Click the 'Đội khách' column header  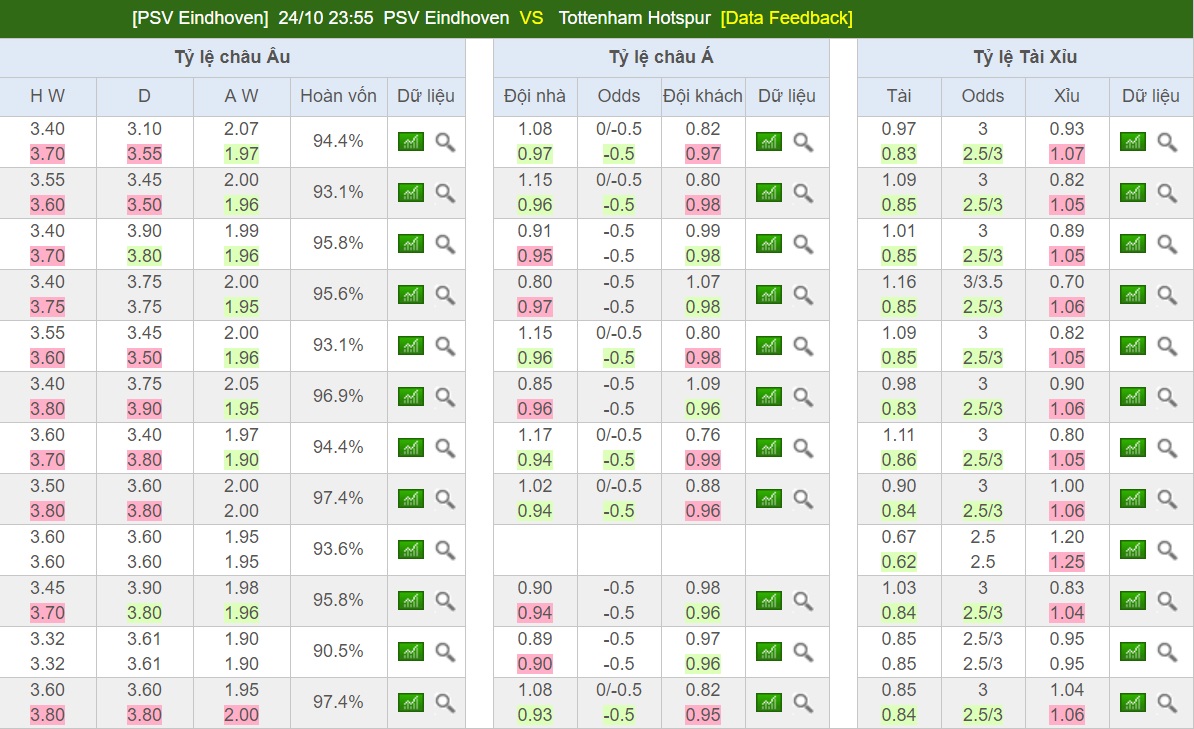703,96
